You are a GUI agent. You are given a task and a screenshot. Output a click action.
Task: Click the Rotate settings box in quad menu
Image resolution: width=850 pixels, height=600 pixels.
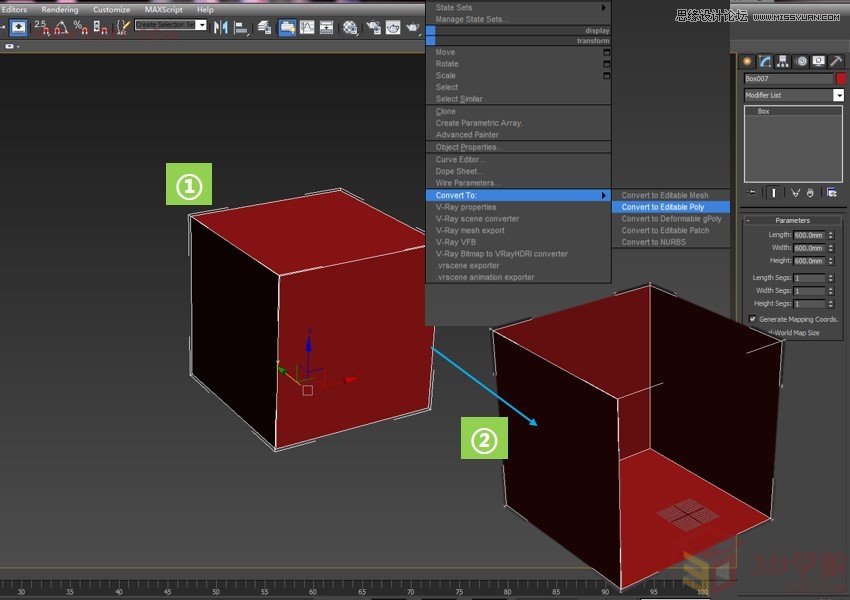coord(607,64)
